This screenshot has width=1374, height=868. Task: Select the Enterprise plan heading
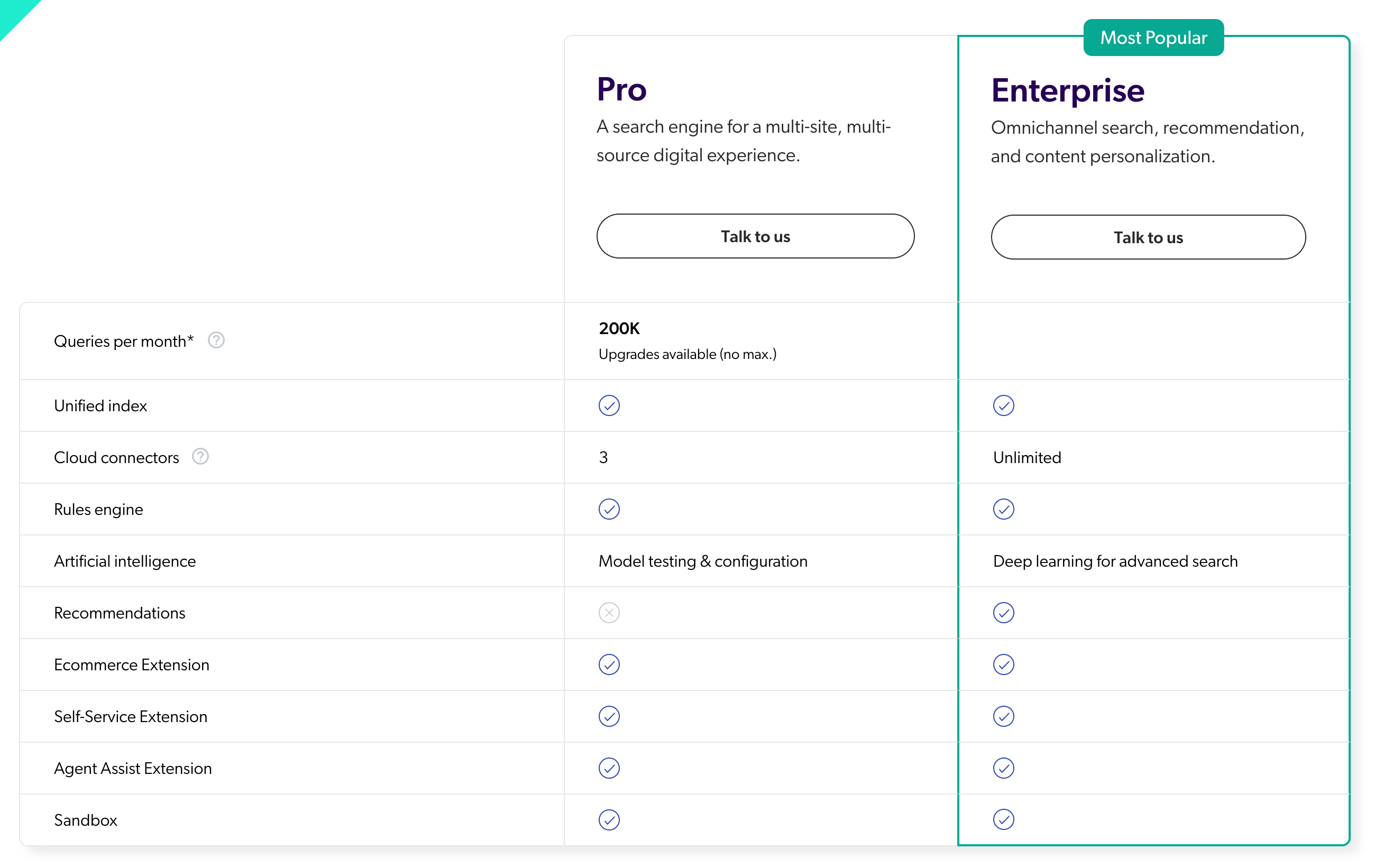pyautogui.click(x=1068, y=91)
